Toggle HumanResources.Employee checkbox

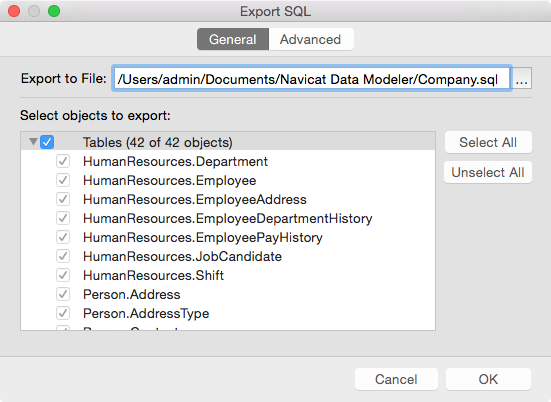[63, 180]
